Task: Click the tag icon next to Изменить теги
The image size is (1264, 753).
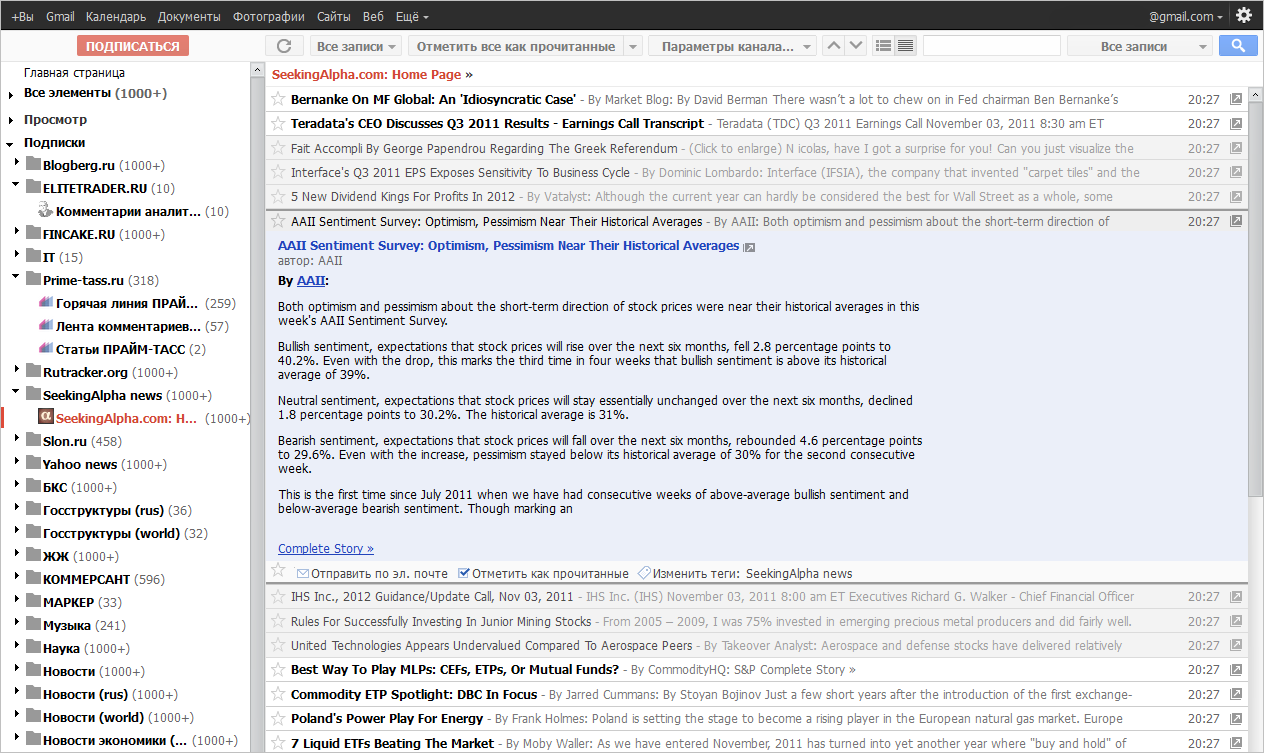Action: [643, 573]
